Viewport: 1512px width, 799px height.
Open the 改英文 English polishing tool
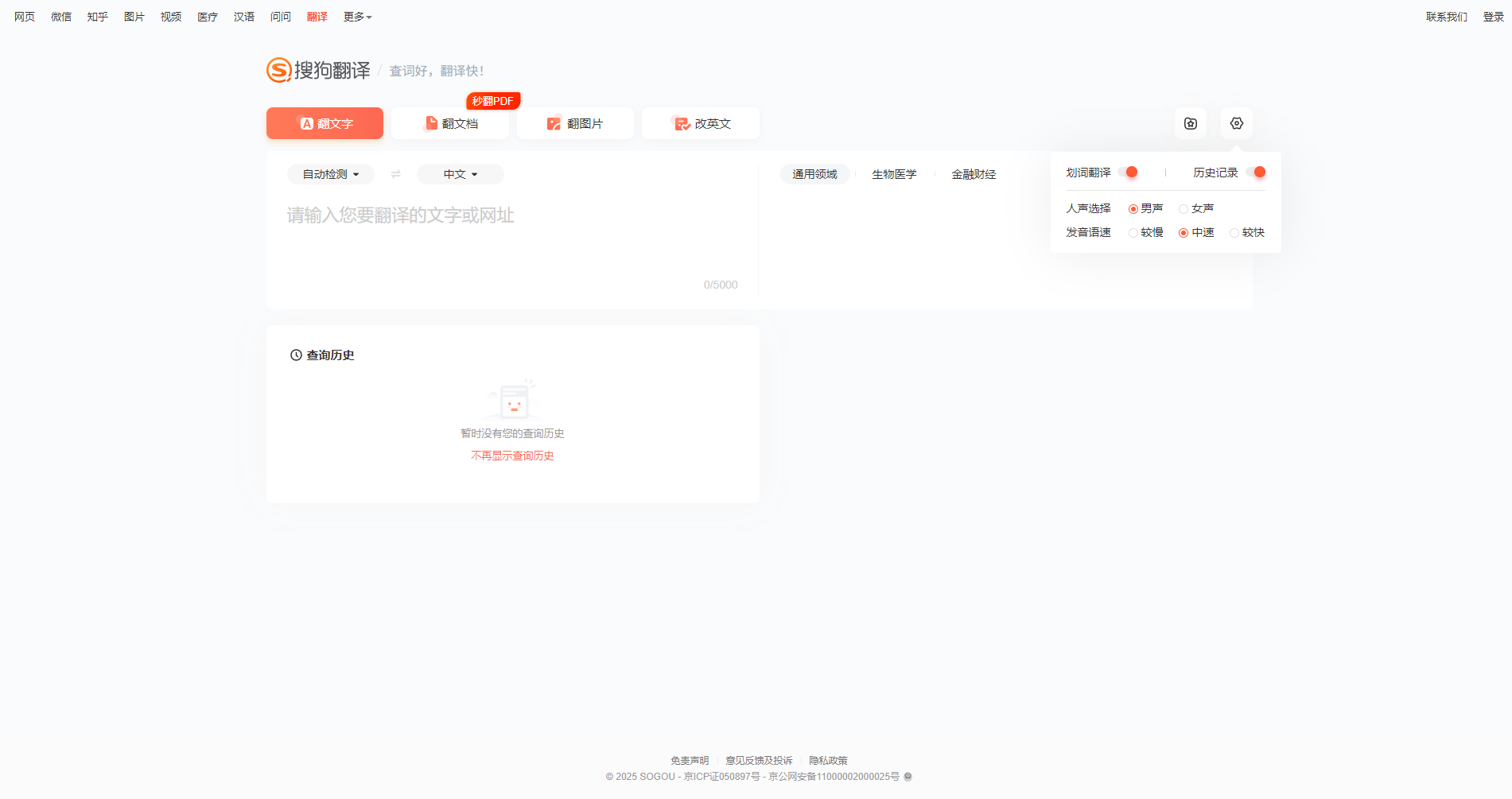tap(700, 123)
